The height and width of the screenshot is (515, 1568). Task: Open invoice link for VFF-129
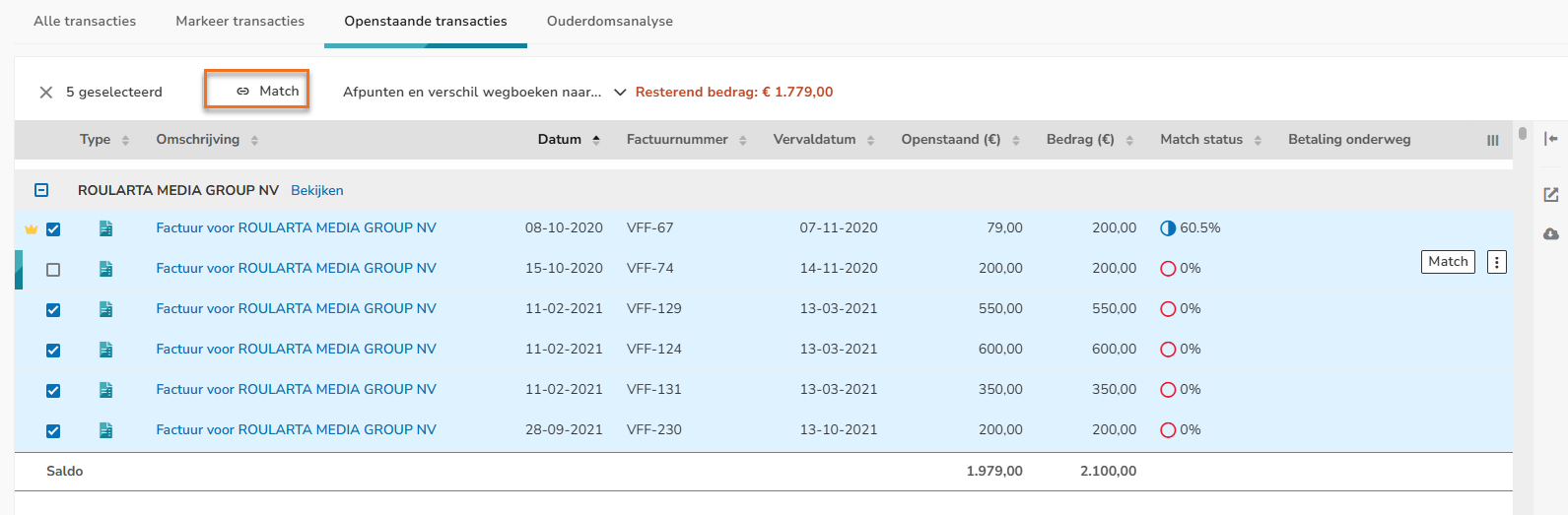coord(296,308)
